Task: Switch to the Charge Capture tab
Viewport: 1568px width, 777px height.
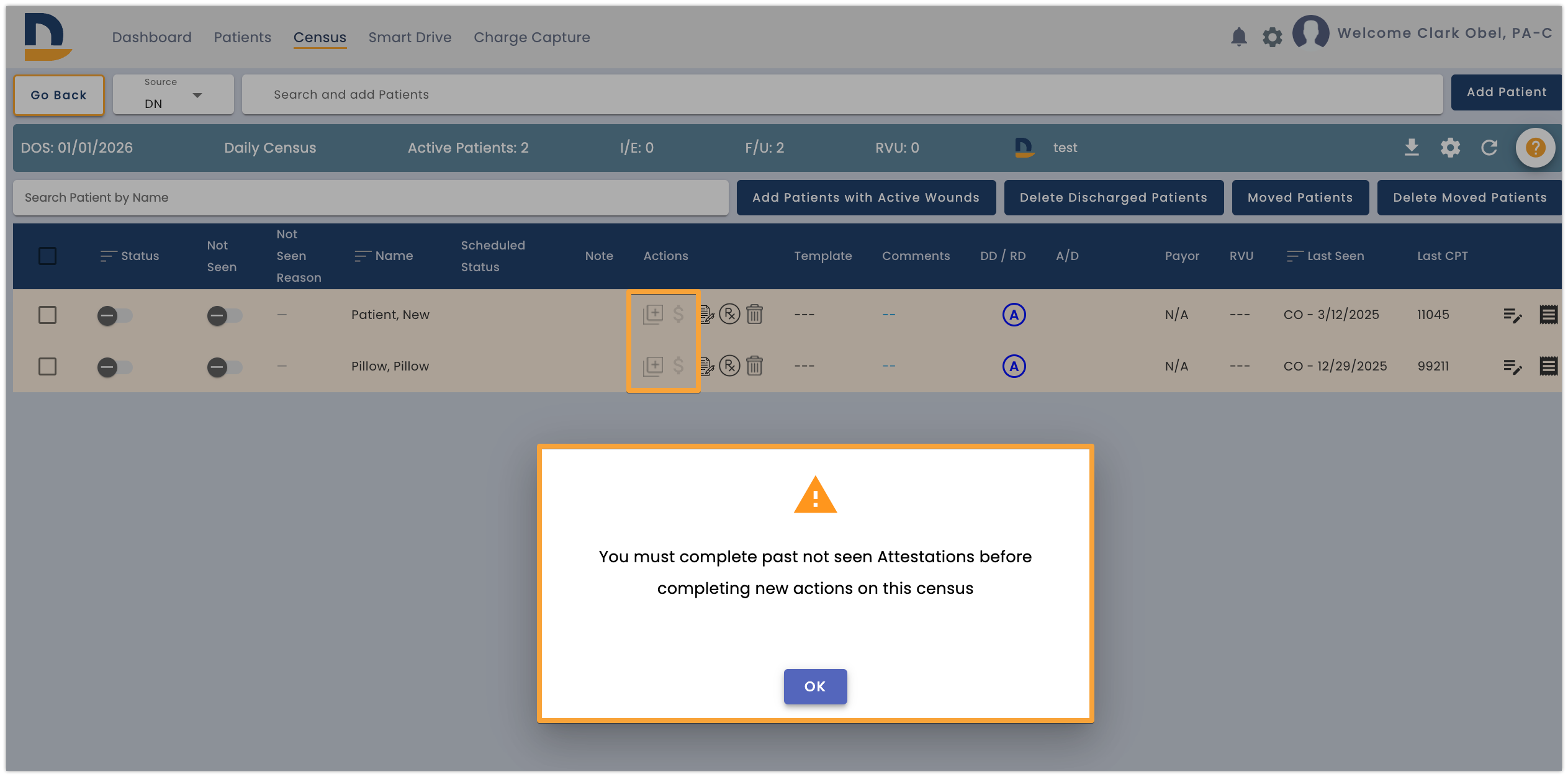Action: coord(532,37)
